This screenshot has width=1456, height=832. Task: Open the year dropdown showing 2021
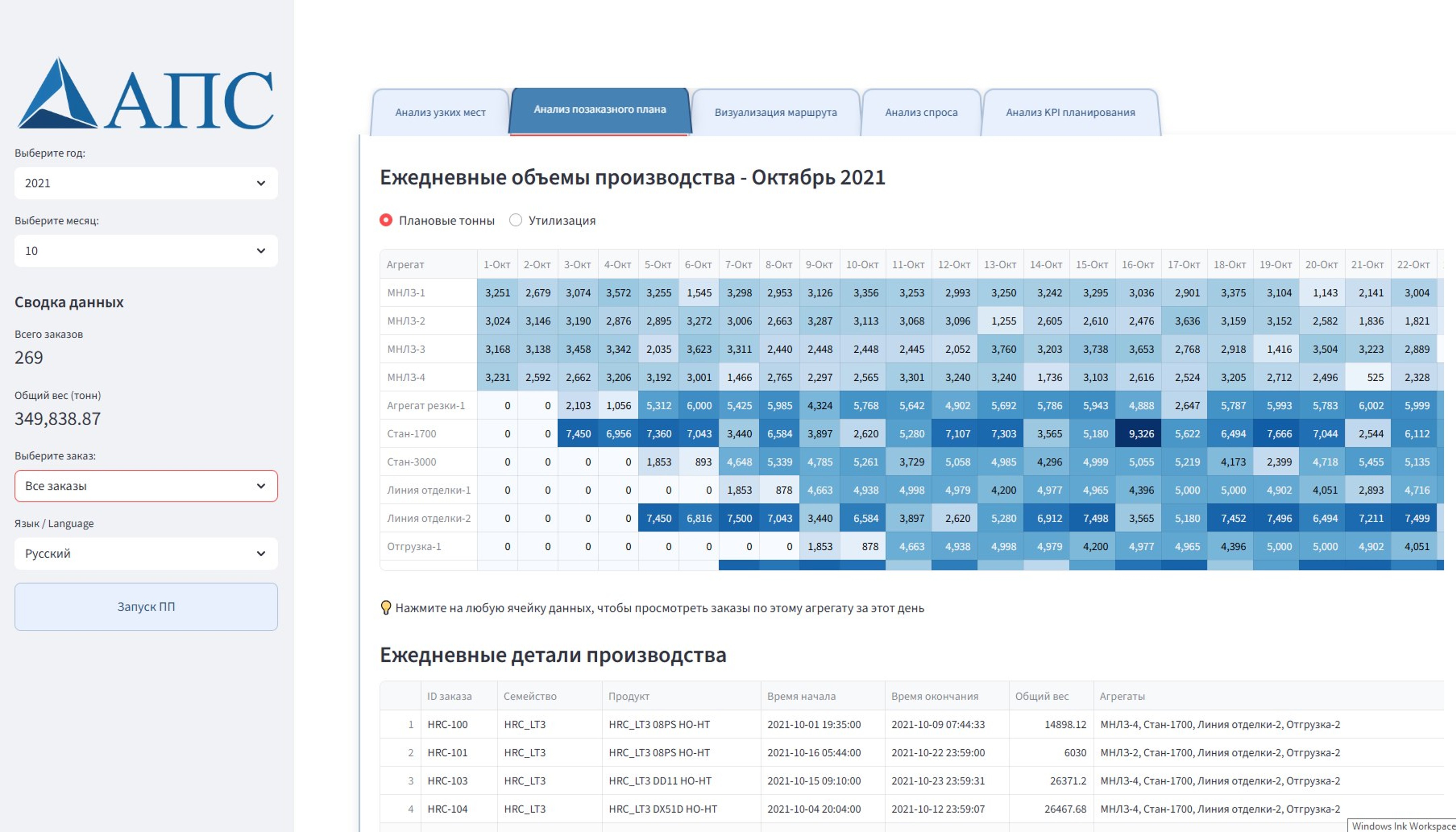click(146, 183)
